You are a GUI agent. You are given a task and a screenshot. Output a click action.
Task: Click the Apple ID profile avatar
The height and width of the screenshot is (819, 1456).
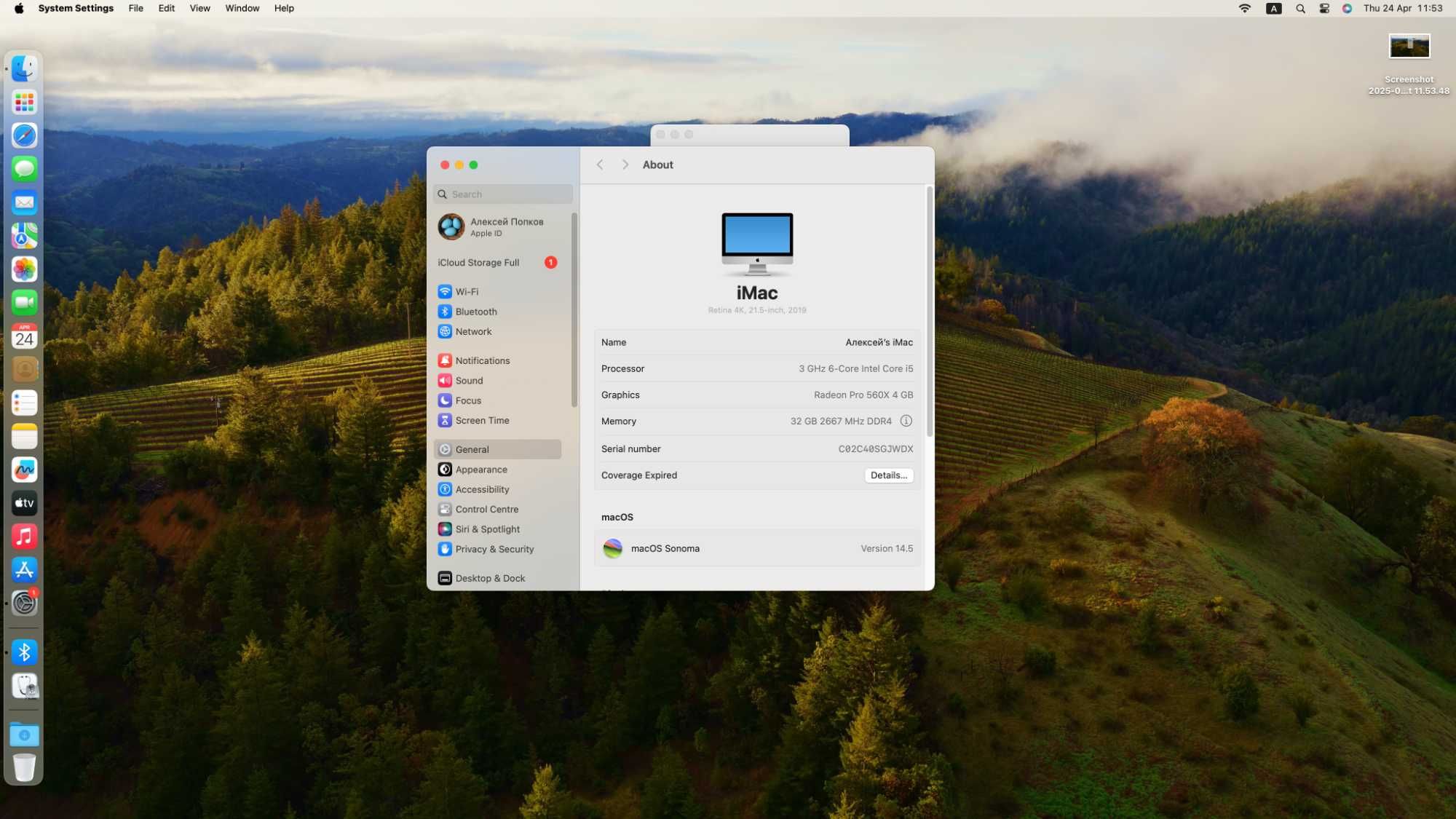coord(451,227)
